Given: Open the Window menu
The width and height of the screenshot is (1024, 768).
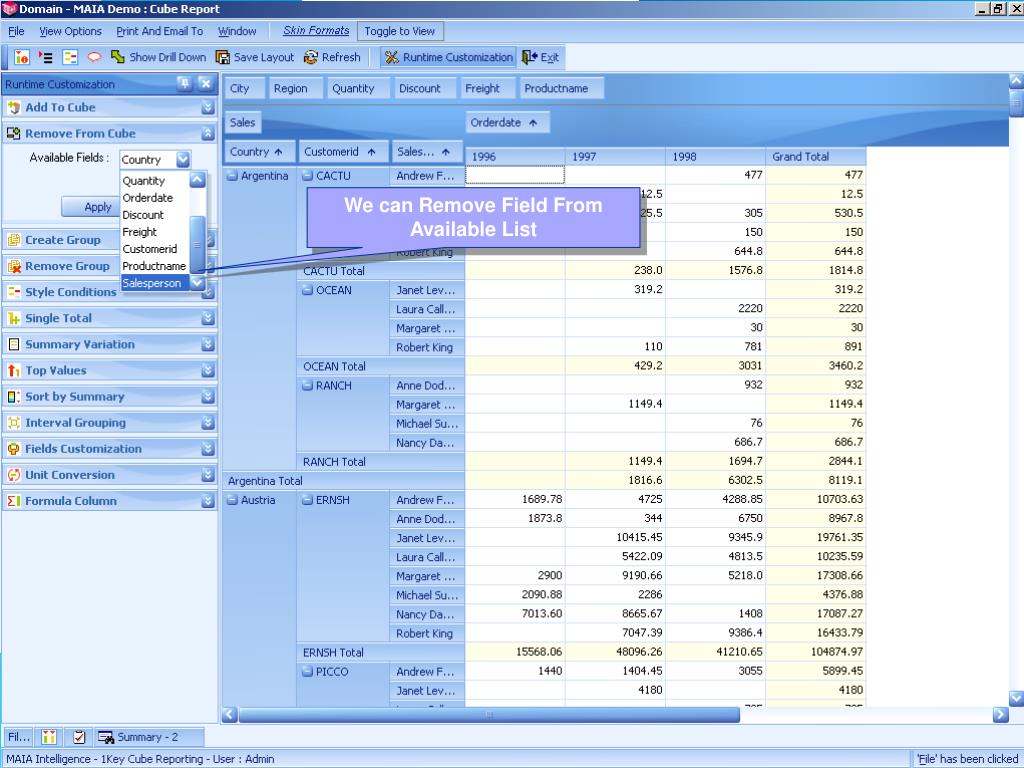Looking at the screenshot, I should [x=237, y=31].
